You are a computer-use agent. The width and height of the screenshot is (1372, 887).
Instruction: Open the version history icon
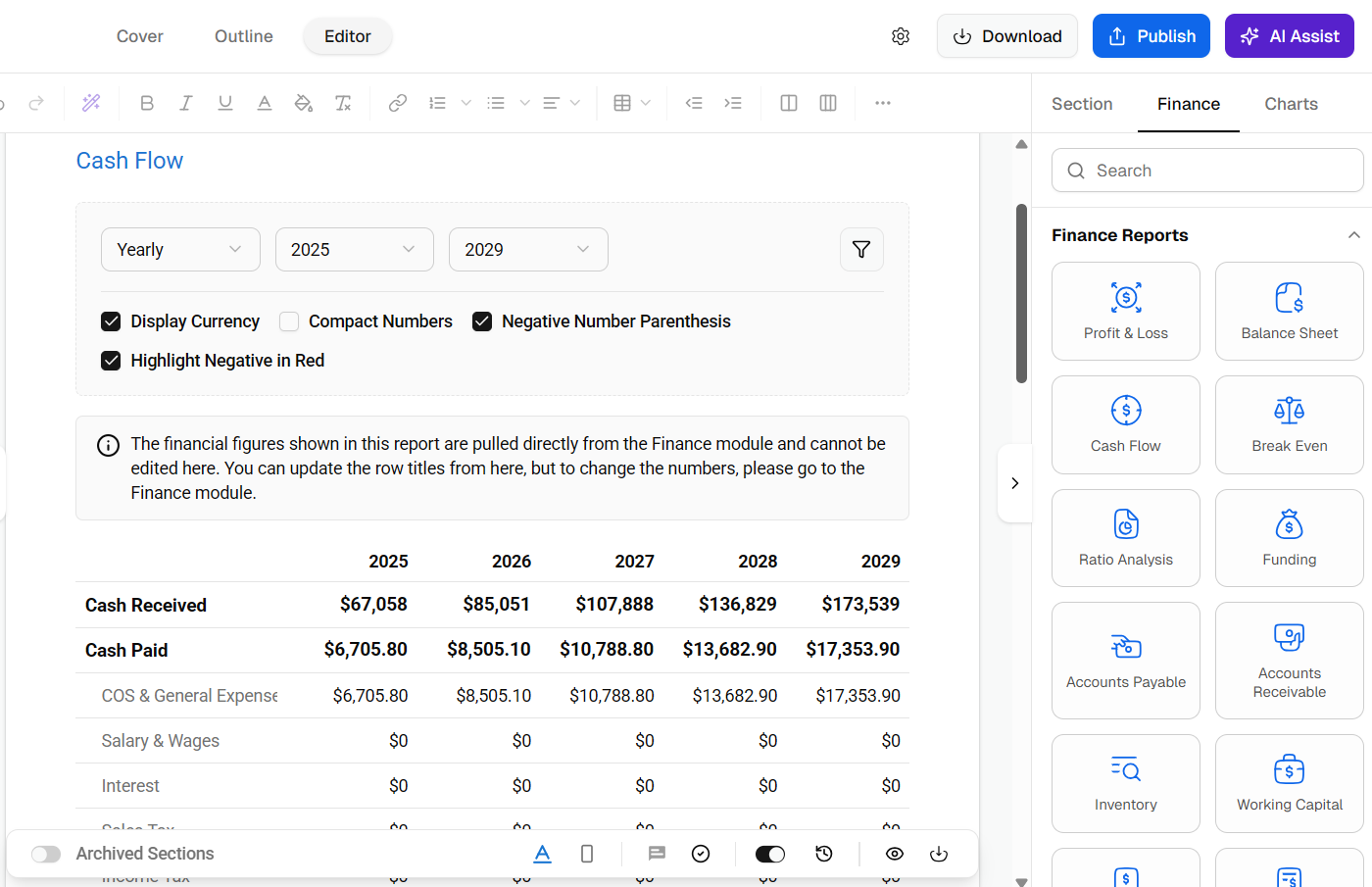point(824,854)
